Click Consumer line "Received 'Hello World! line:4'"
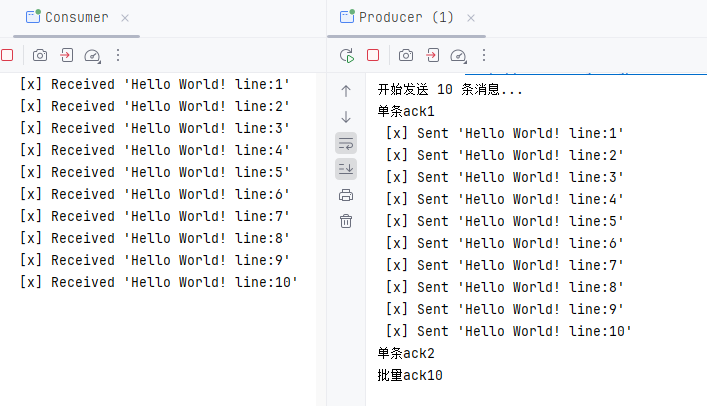The width and height of the screenshot is (707, 406). 155,150
